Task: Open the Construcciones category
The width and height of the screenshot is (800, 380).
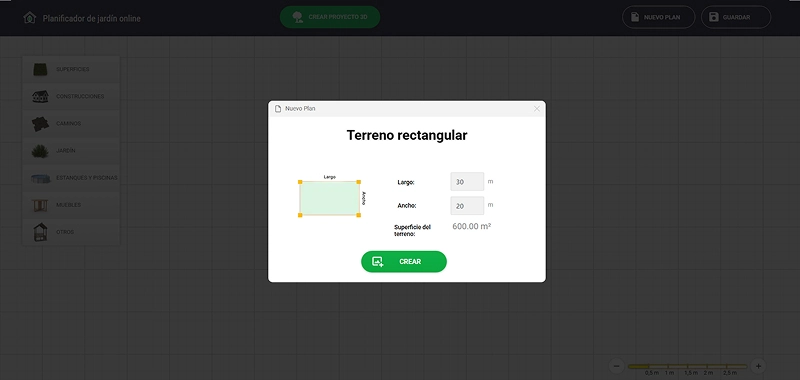Action: tap(71, 96)
